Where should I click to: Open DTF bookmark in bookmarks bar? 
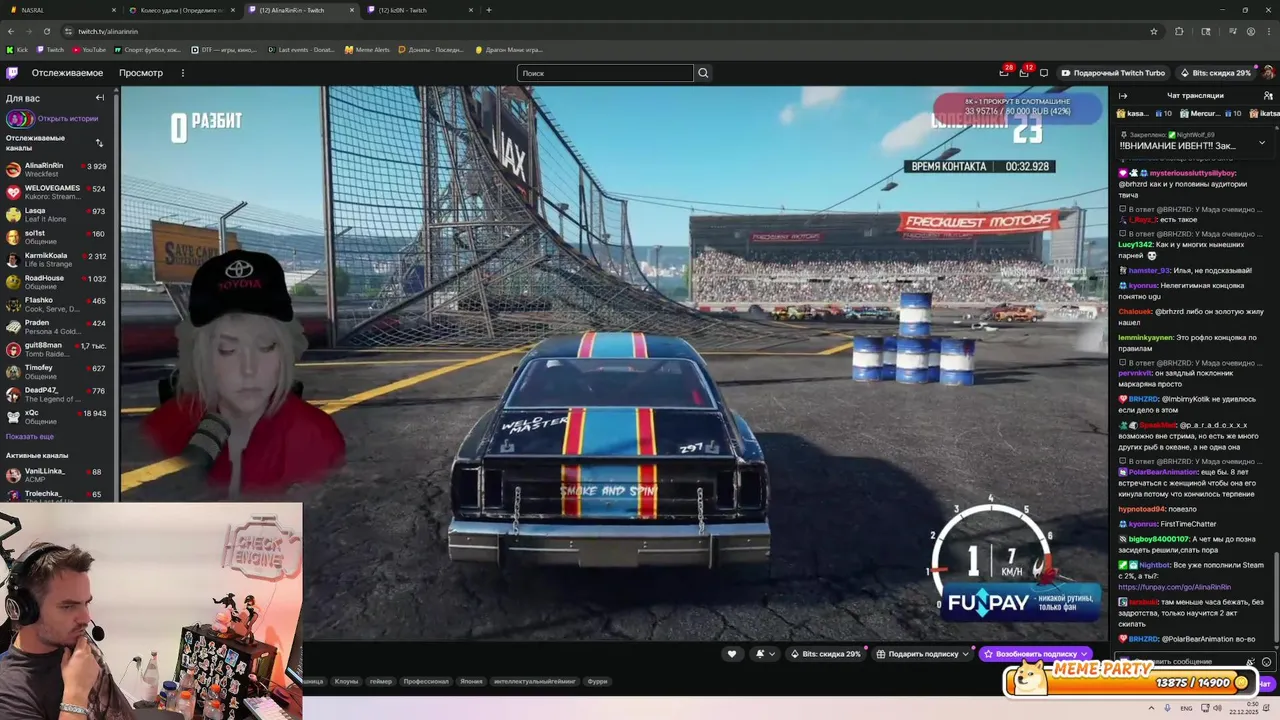223,49
